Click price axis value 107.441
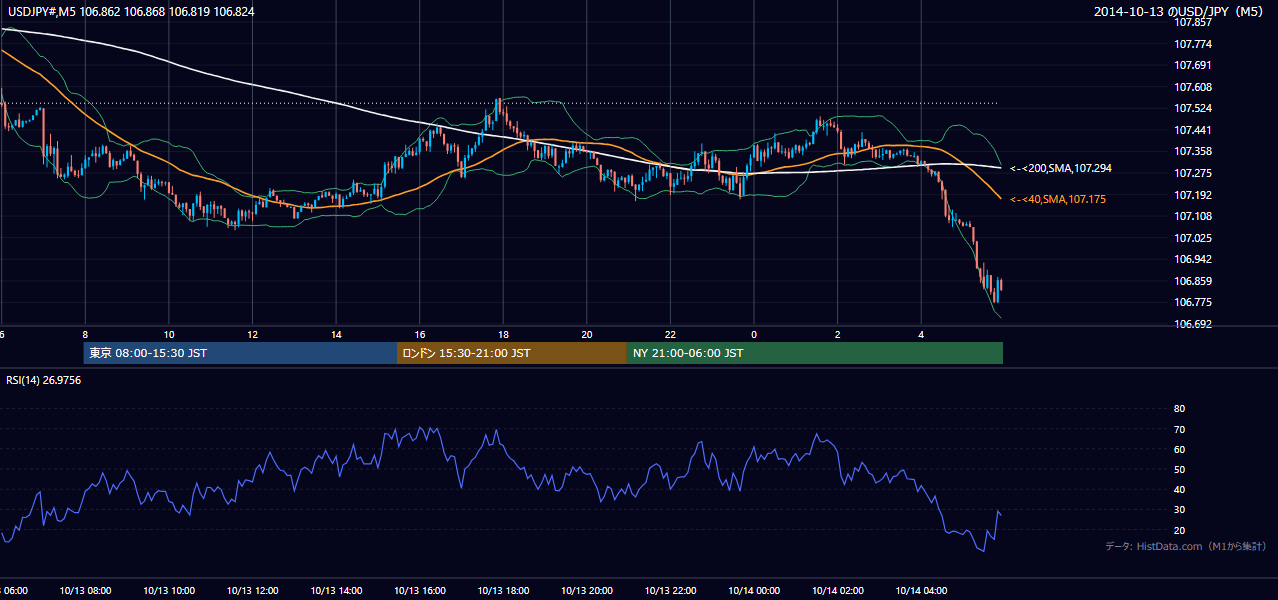 [1194, 130]
